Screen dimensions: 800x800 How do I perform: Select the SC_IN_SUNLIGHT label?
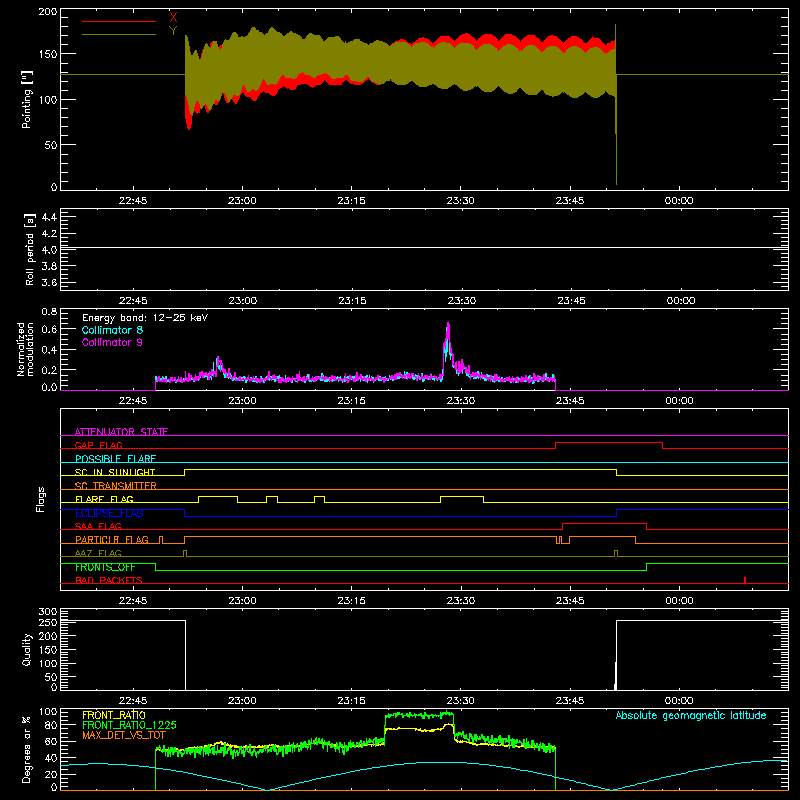click(115, 472)
